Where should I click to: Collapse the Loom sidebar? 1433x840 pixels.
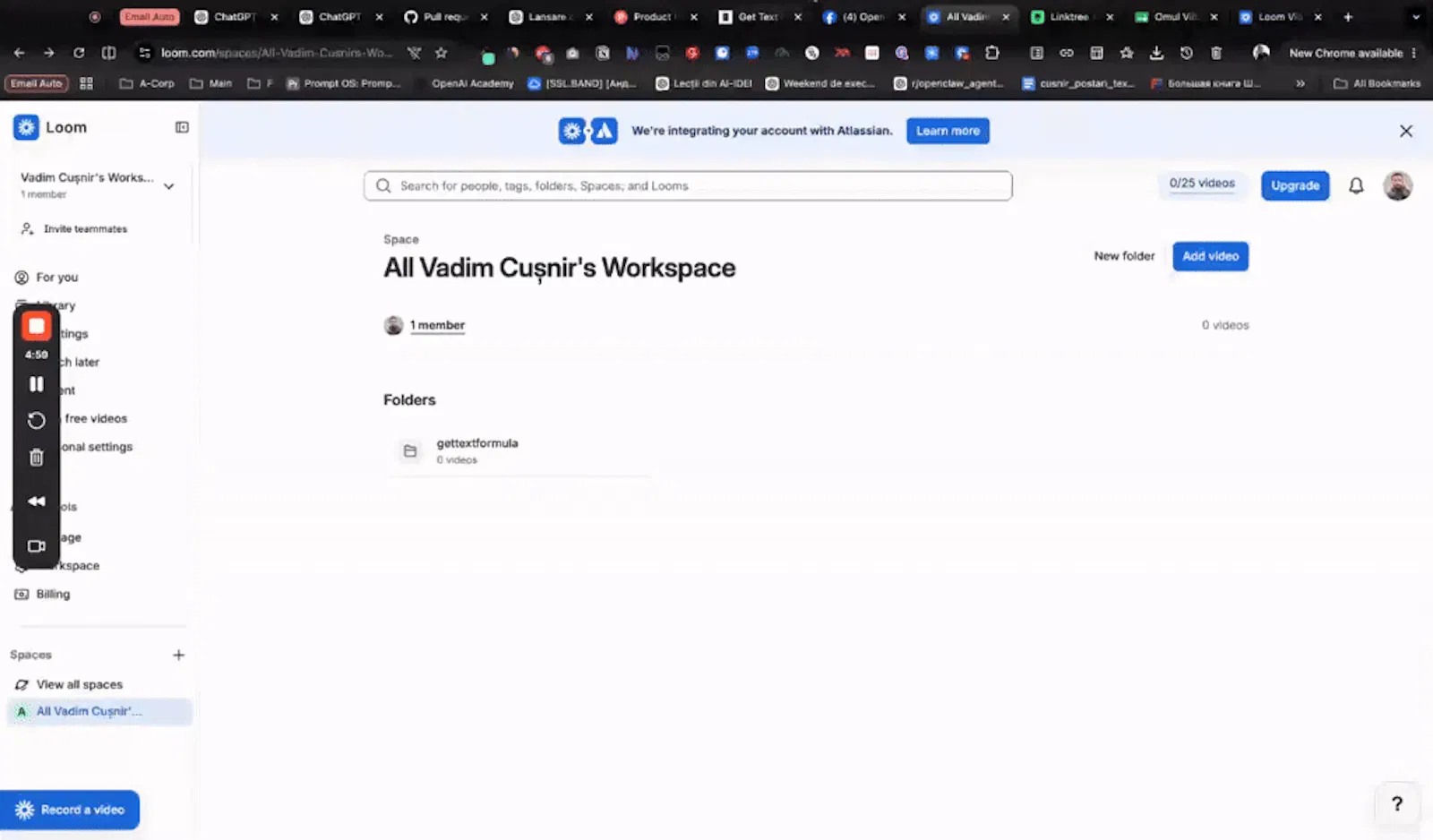(x=182, y=127)
